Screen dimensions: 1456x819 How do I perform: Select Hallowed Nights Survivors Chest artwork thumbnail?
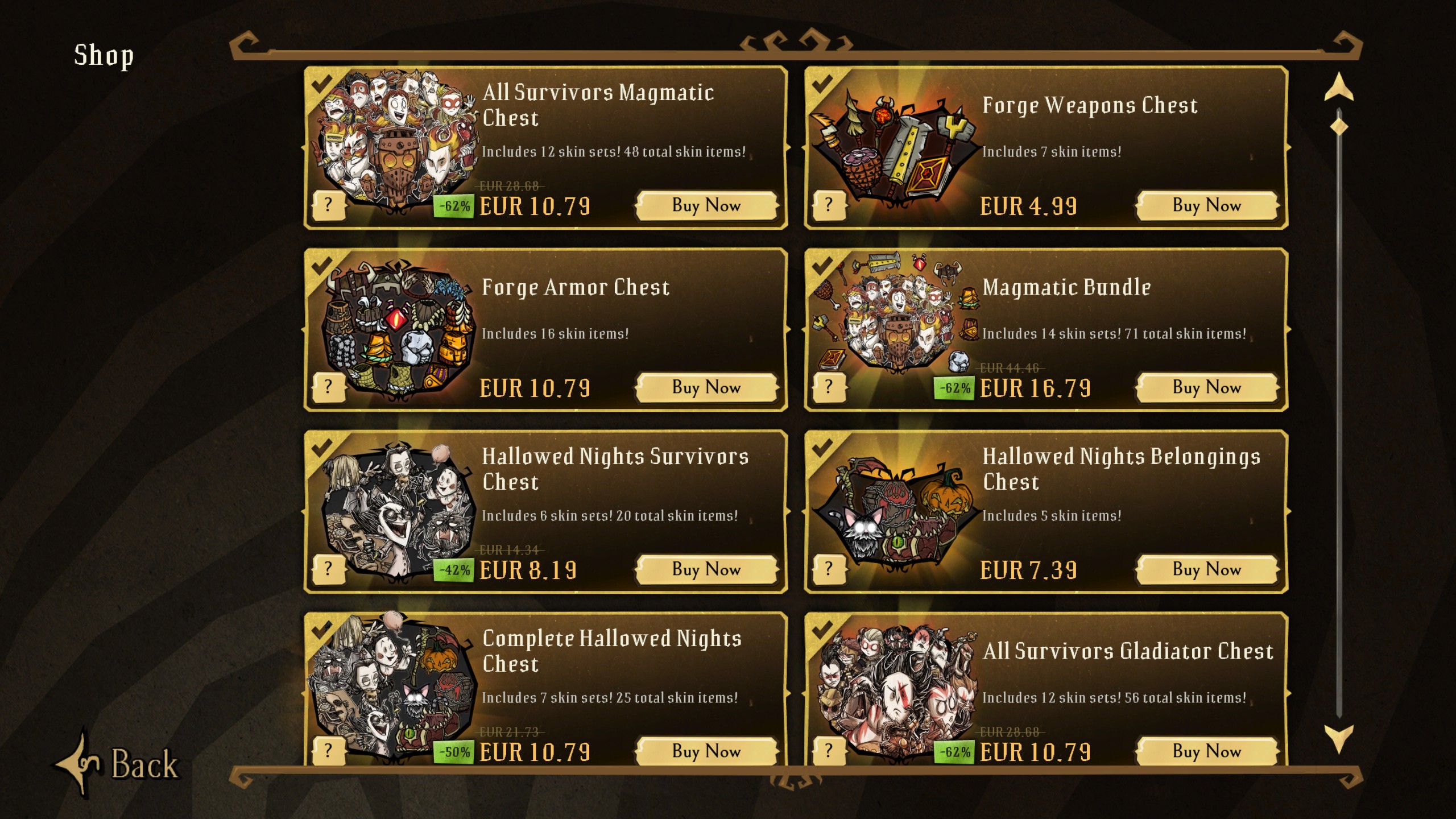coord(397,512)
